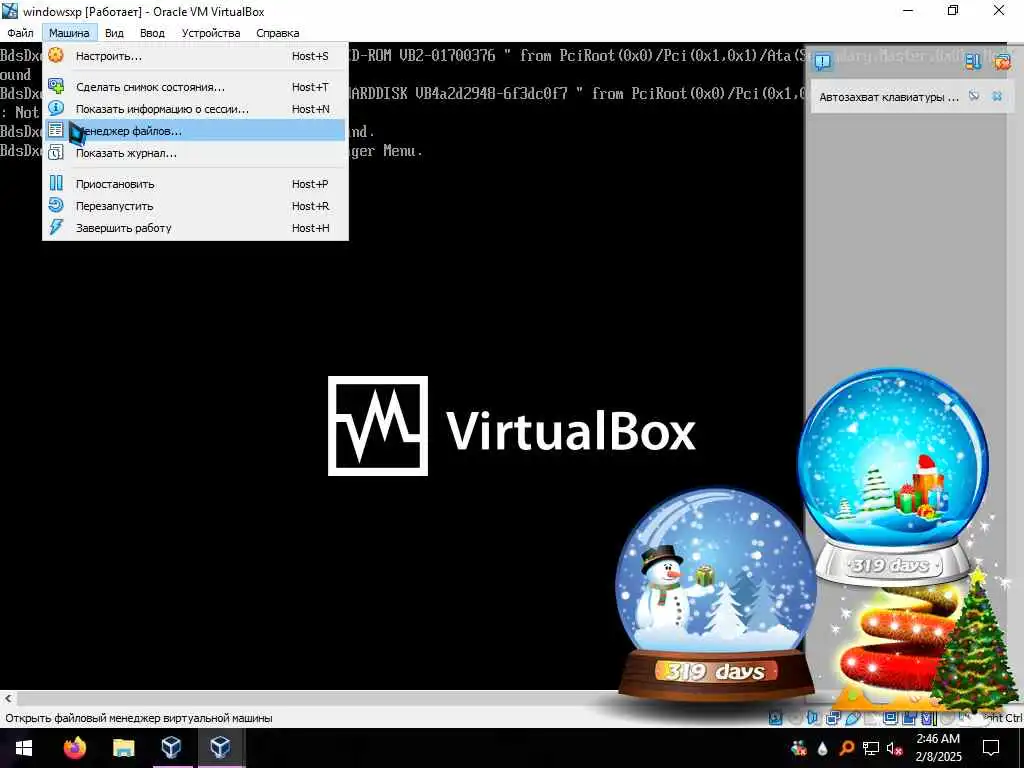Open Менеджер файлов… menu entry
Image resolution: width=1024 pixels, height=768 pixels.
coord(195,131)
